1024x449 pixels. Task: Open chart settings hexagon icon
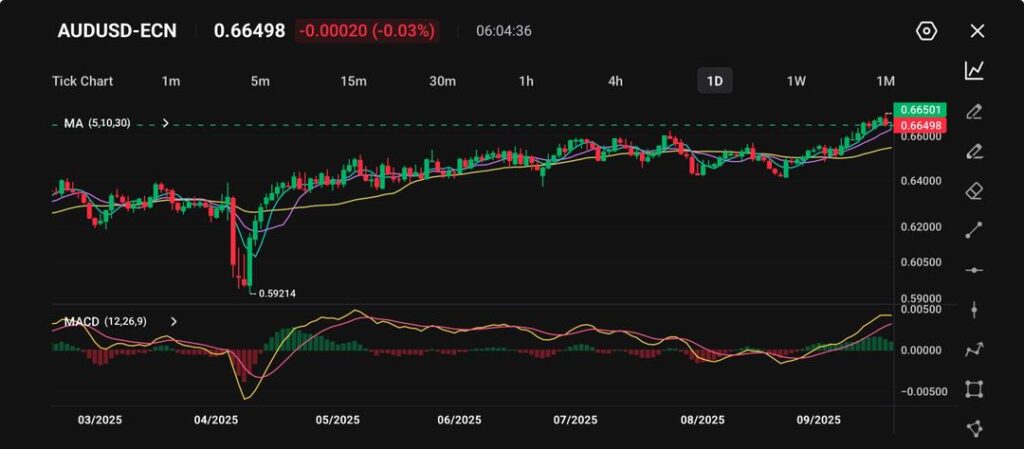926,31
